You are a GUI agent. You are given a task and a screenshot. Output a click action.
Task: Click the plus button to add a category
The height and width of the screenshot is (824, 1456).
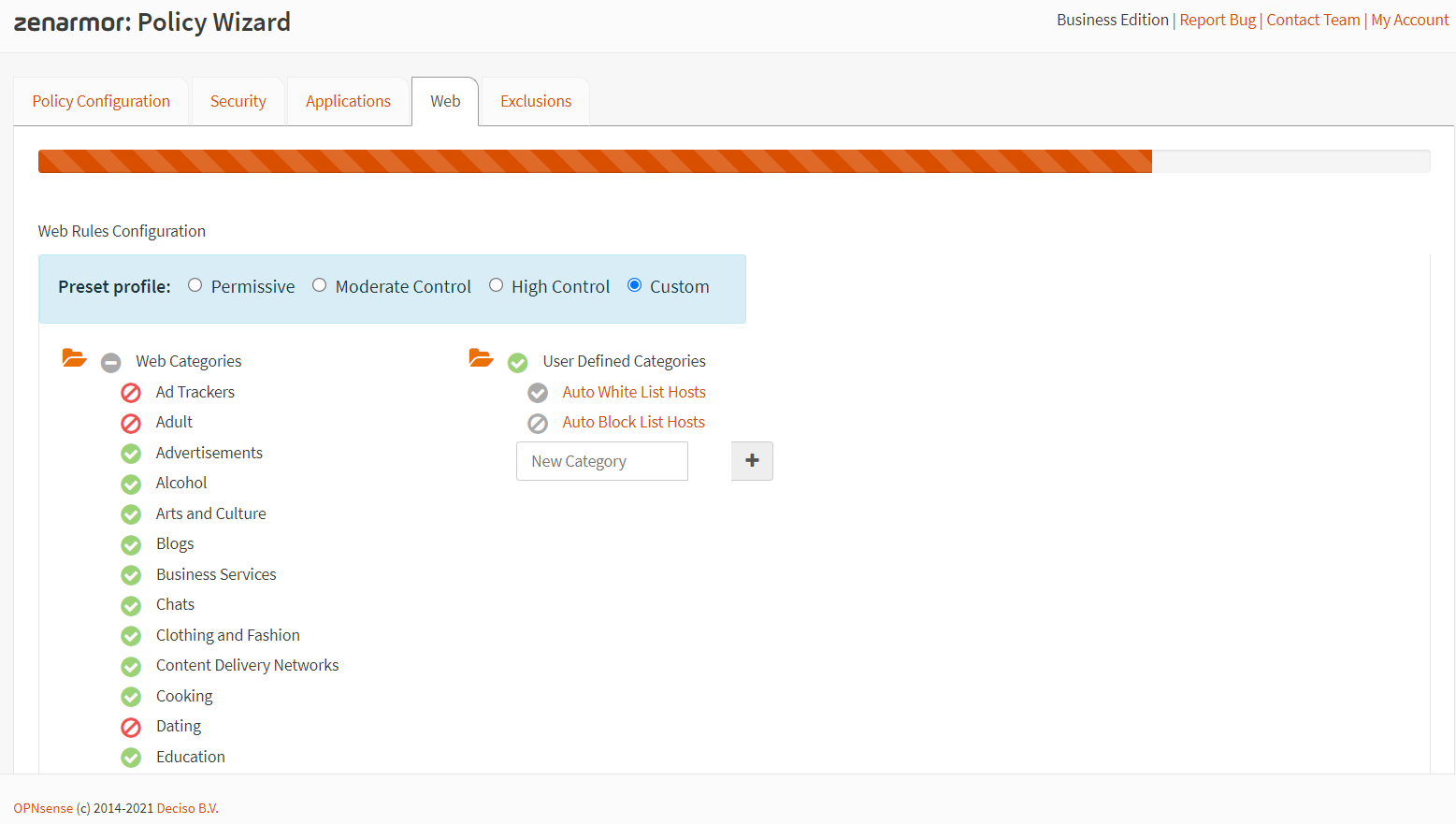click(752, 460)
